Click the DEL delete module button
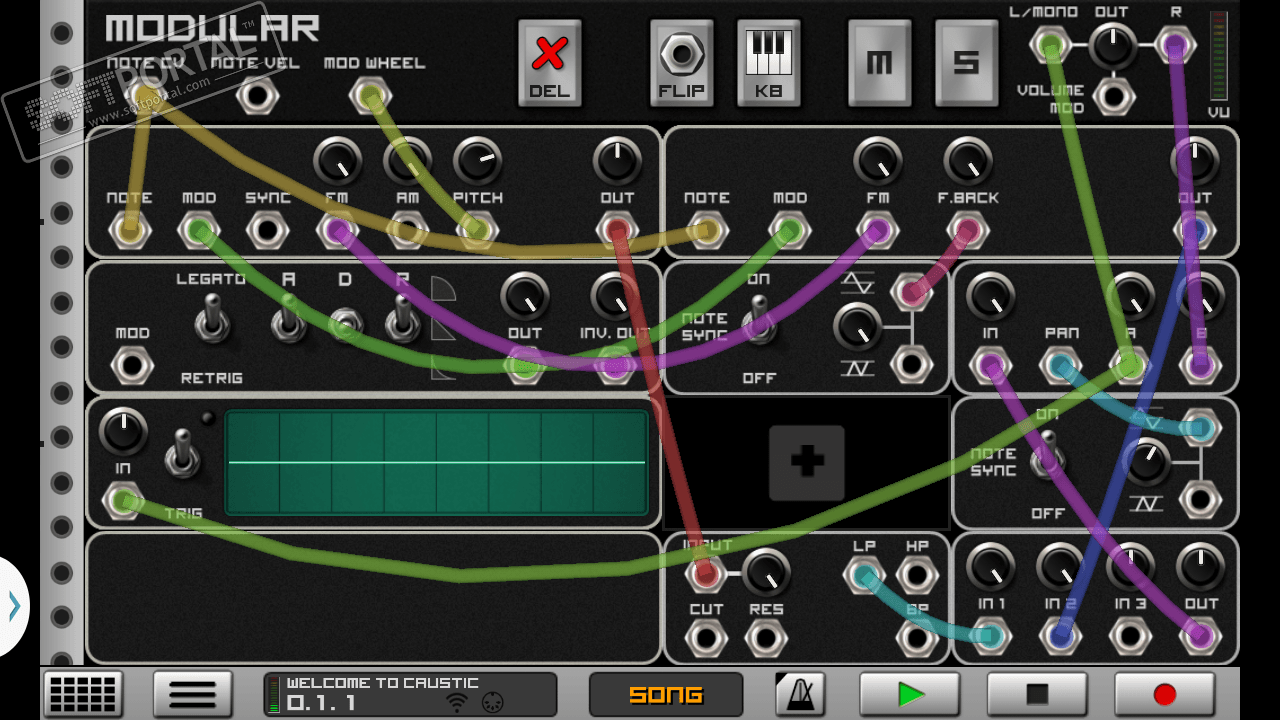Image resolution: width=1280 pixels, height=720 pixels. (x=549, y=62)
